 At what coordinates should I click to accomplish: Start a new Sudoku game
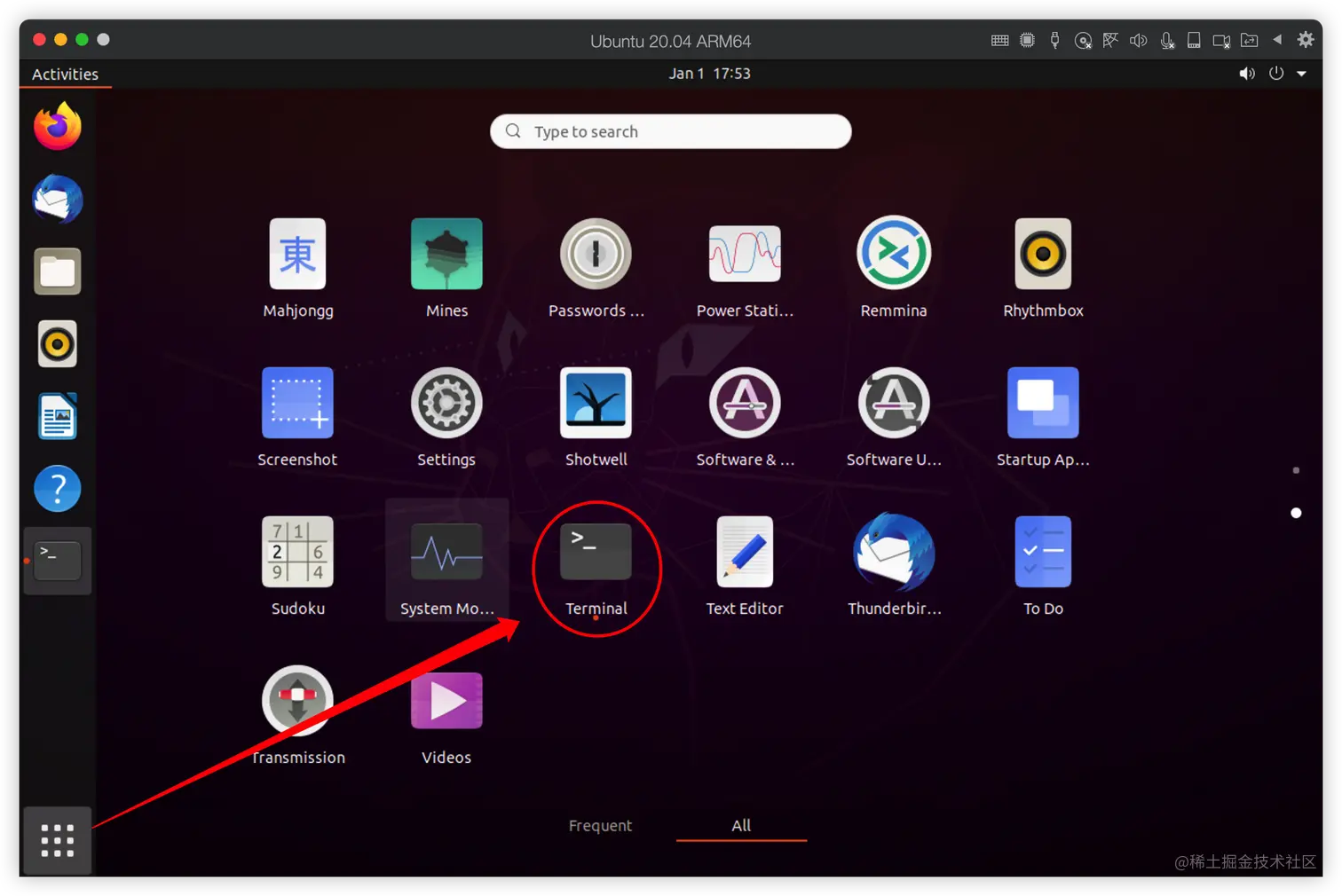click(x=297, y=551)
